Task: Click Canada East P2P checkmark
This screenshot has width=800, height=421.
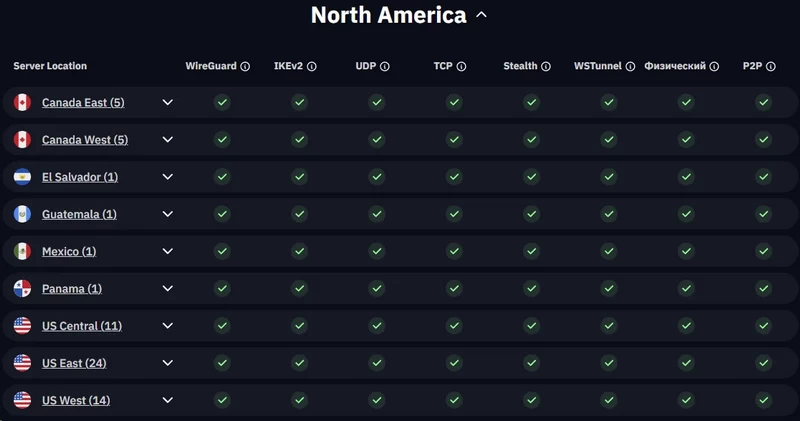Action: (x=764, y=103)
